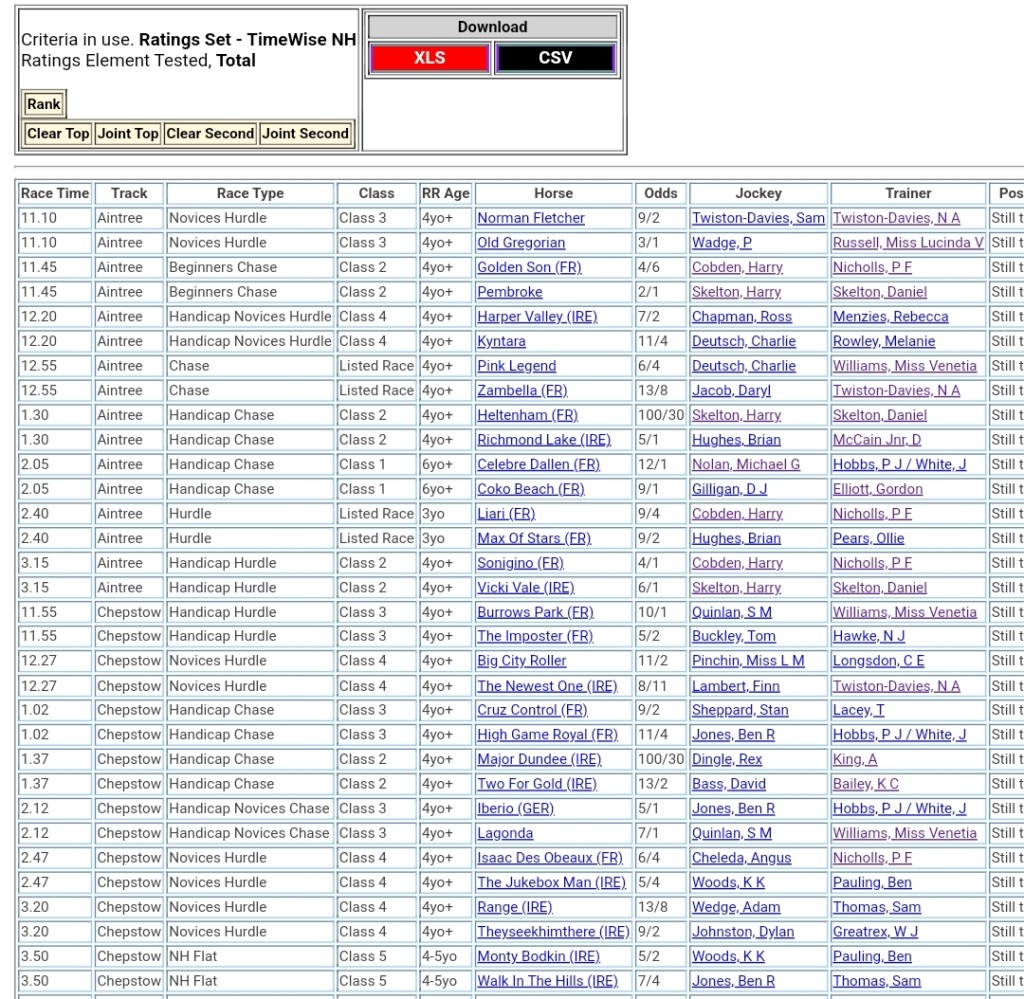Select the Clear Top filter
Screen dimensions: 1024x999
58,133
